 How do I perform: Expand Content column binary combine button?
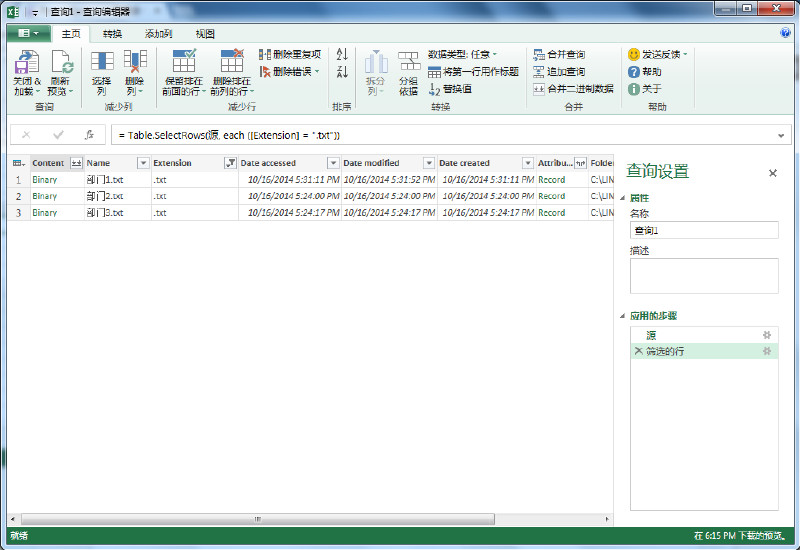tap(76, 163)
